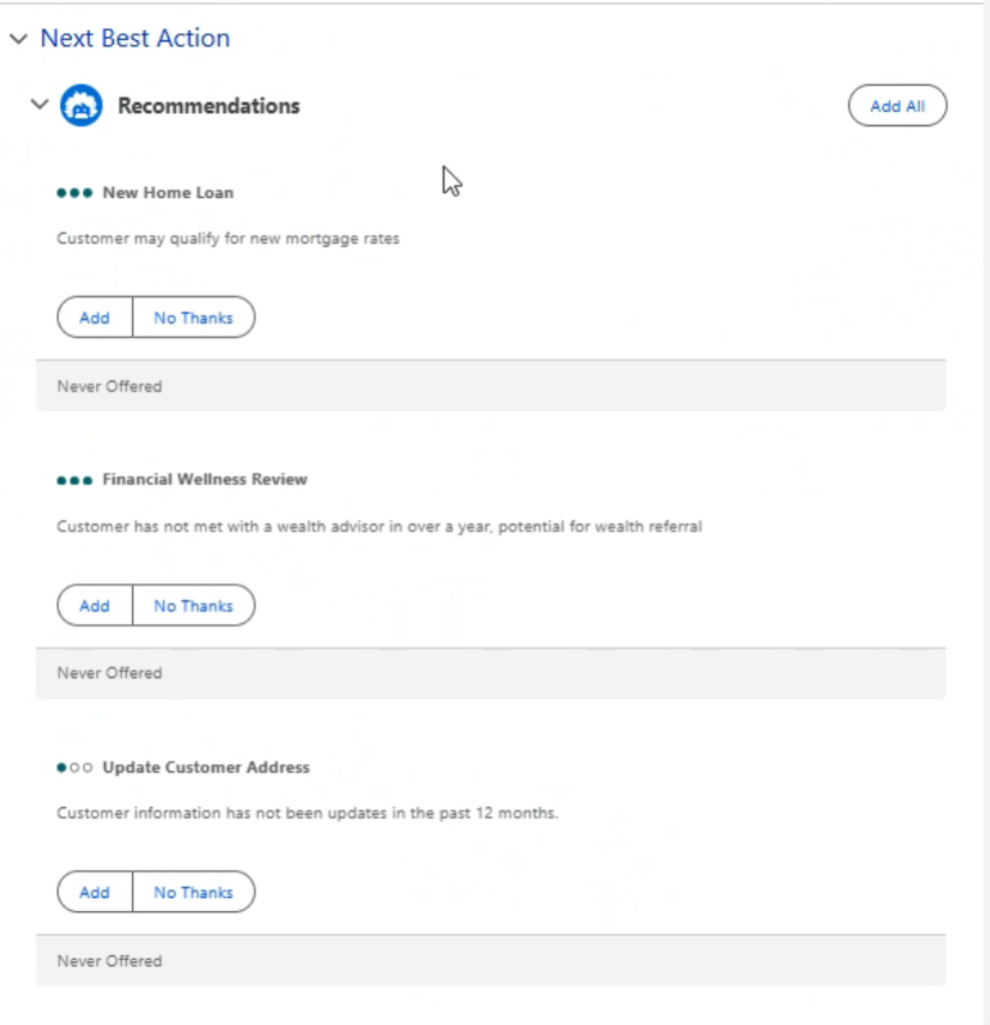Viewport: 990px width, 1025px height.
Task: Click the Financial Wellness Review title
Action: 205,480
